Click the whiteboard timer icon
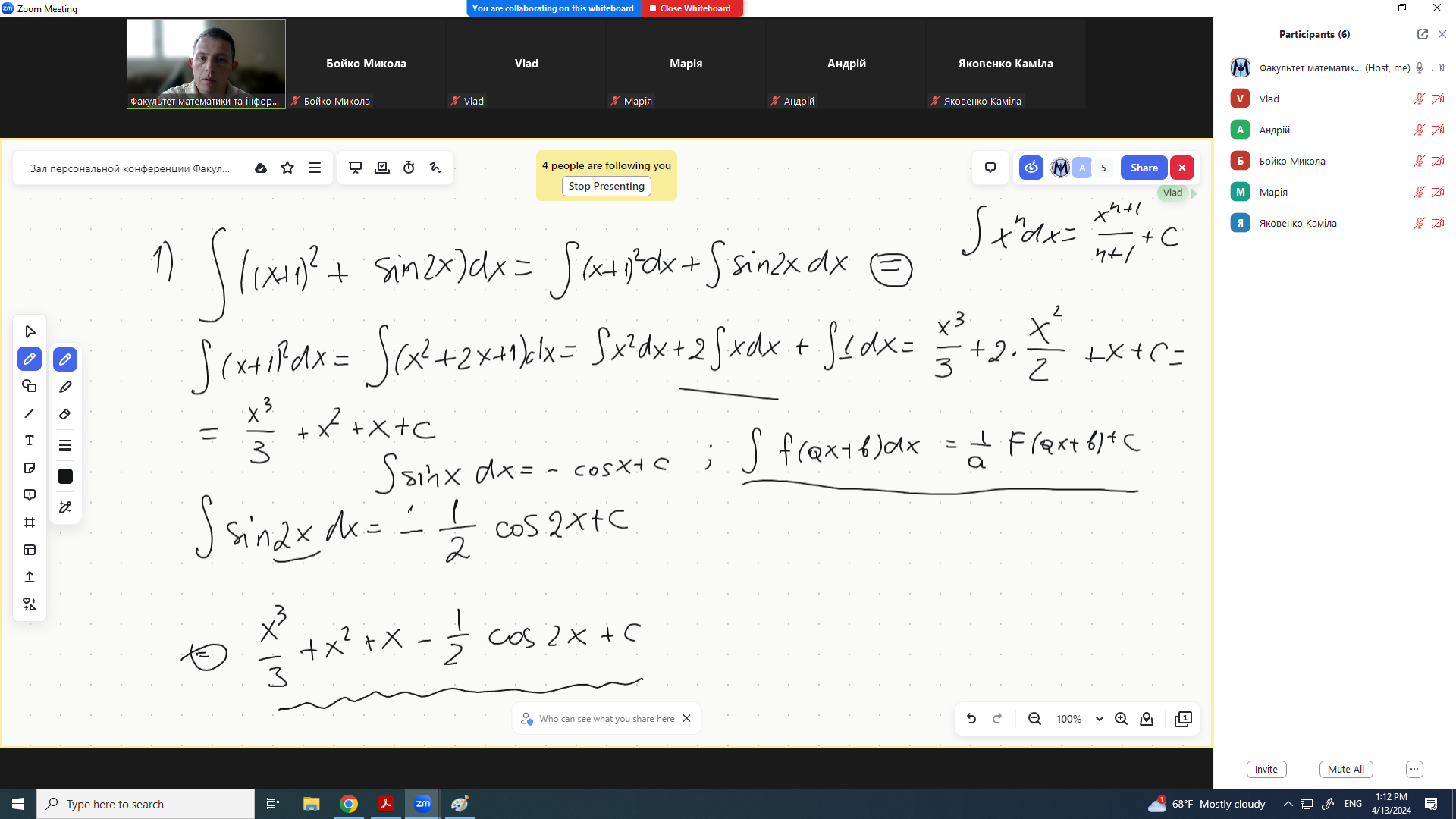This screenshot has height=819, width=1456. point(409,168)
